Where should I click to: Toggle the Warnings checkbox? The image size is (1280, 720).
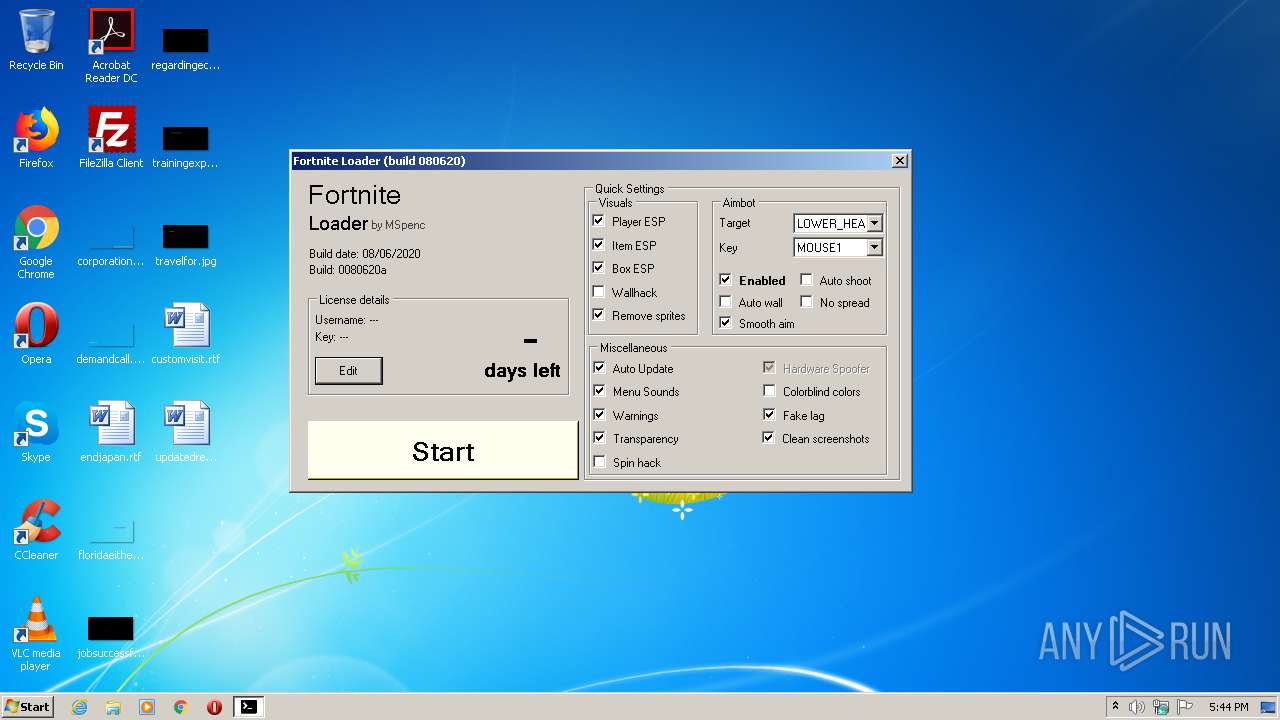tap(599, 415)
